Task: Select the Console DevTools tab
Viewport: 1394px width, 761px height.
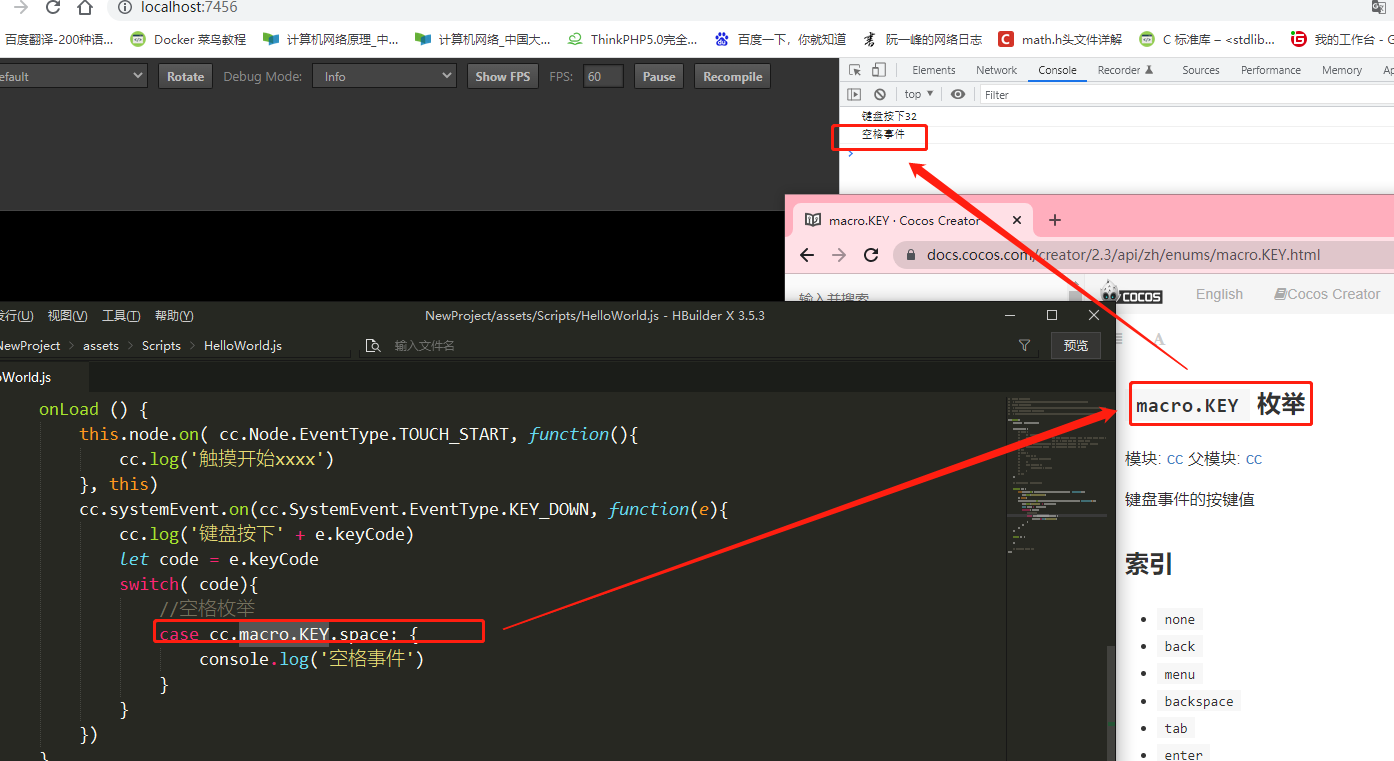Action: click(1057, 70)
